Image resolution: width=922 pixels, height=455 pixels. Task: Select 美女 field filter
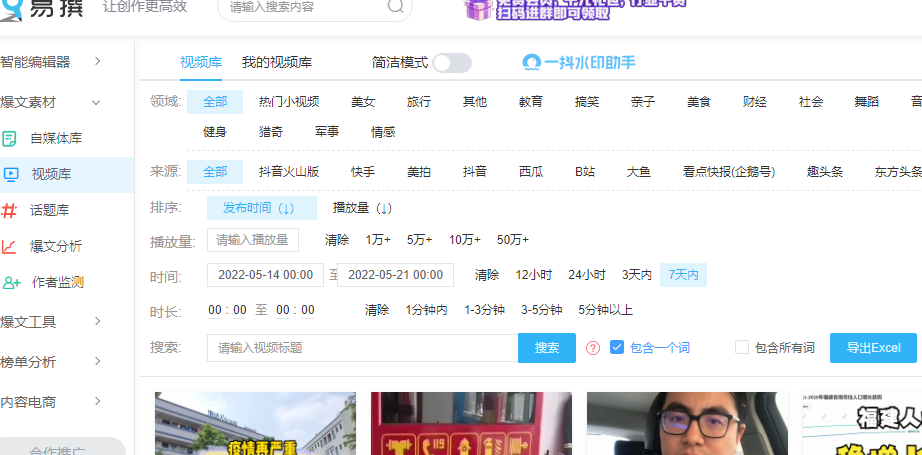363,102
